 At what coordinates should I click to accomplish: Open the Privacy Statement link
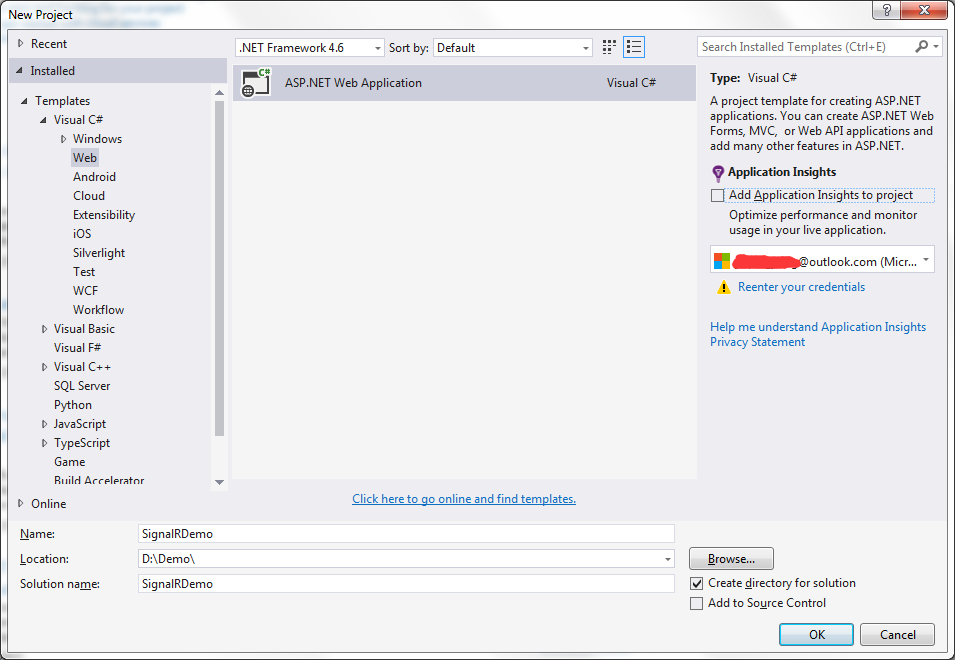[758, 342]
